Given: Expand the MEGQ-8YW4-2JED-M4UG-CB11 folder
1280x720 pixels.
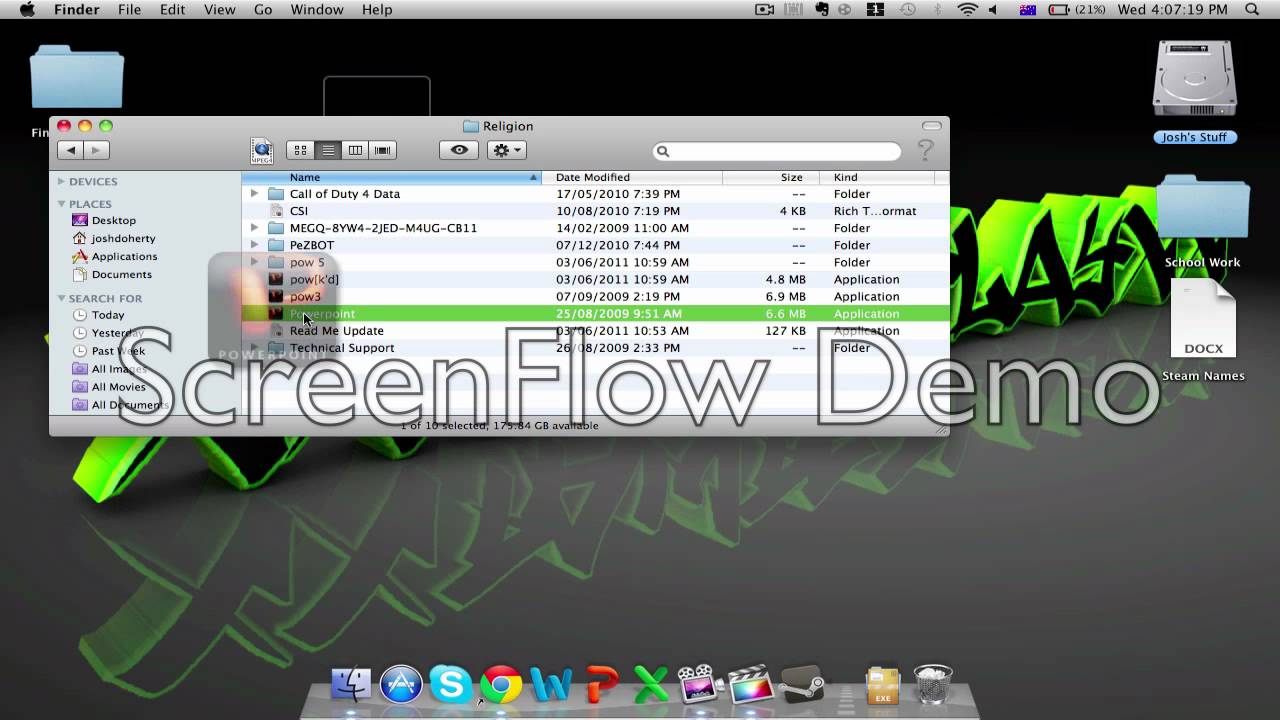Looking at the screenshot, I should point(254,228).
